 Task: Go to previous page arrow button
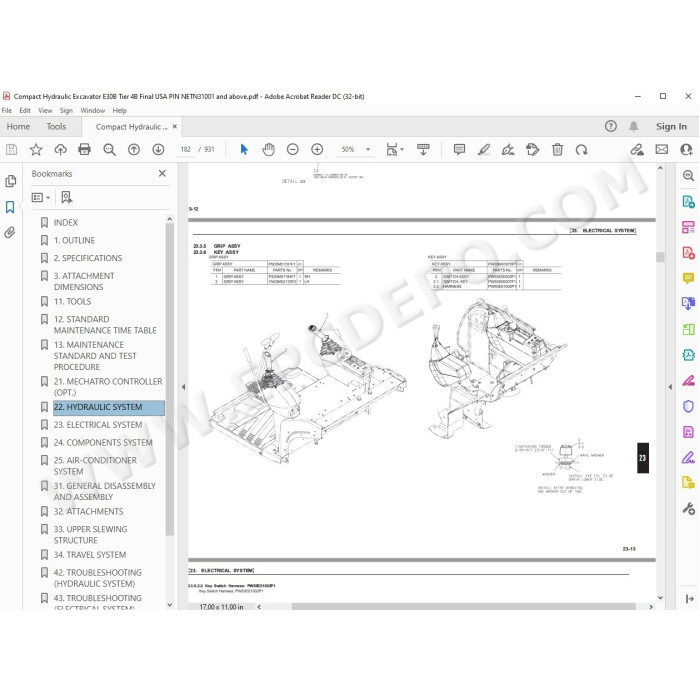134,150
